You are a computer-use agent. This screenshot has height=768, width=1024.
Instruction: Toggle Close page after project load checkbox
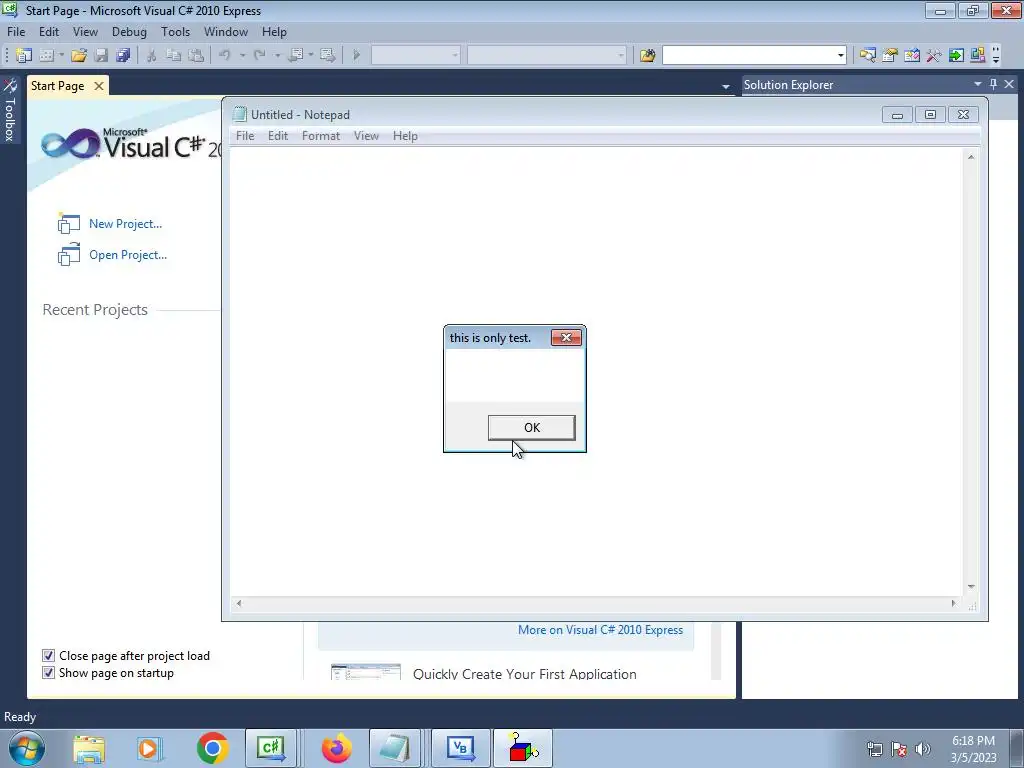tap(48, 656)
